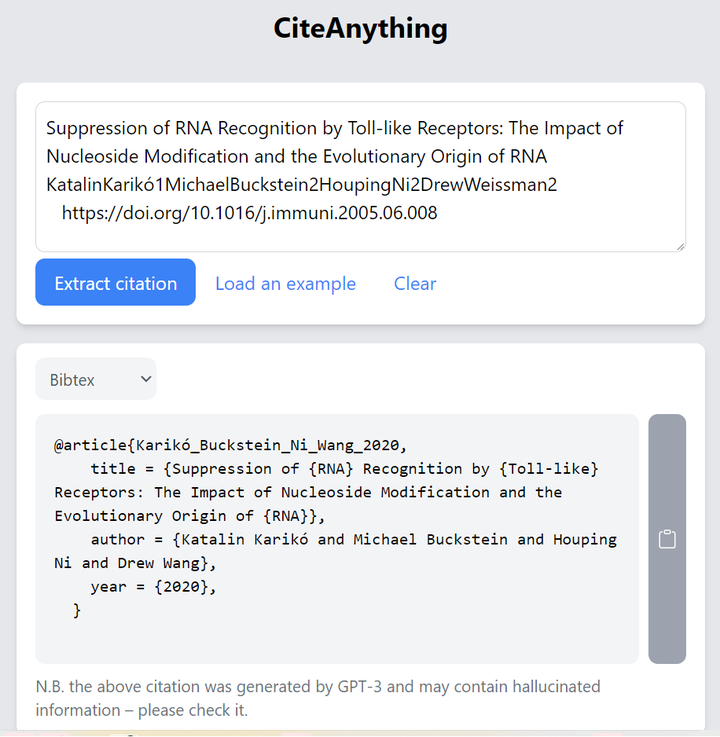Click the 'author =' line in BibTeX output

coord(353,539)
